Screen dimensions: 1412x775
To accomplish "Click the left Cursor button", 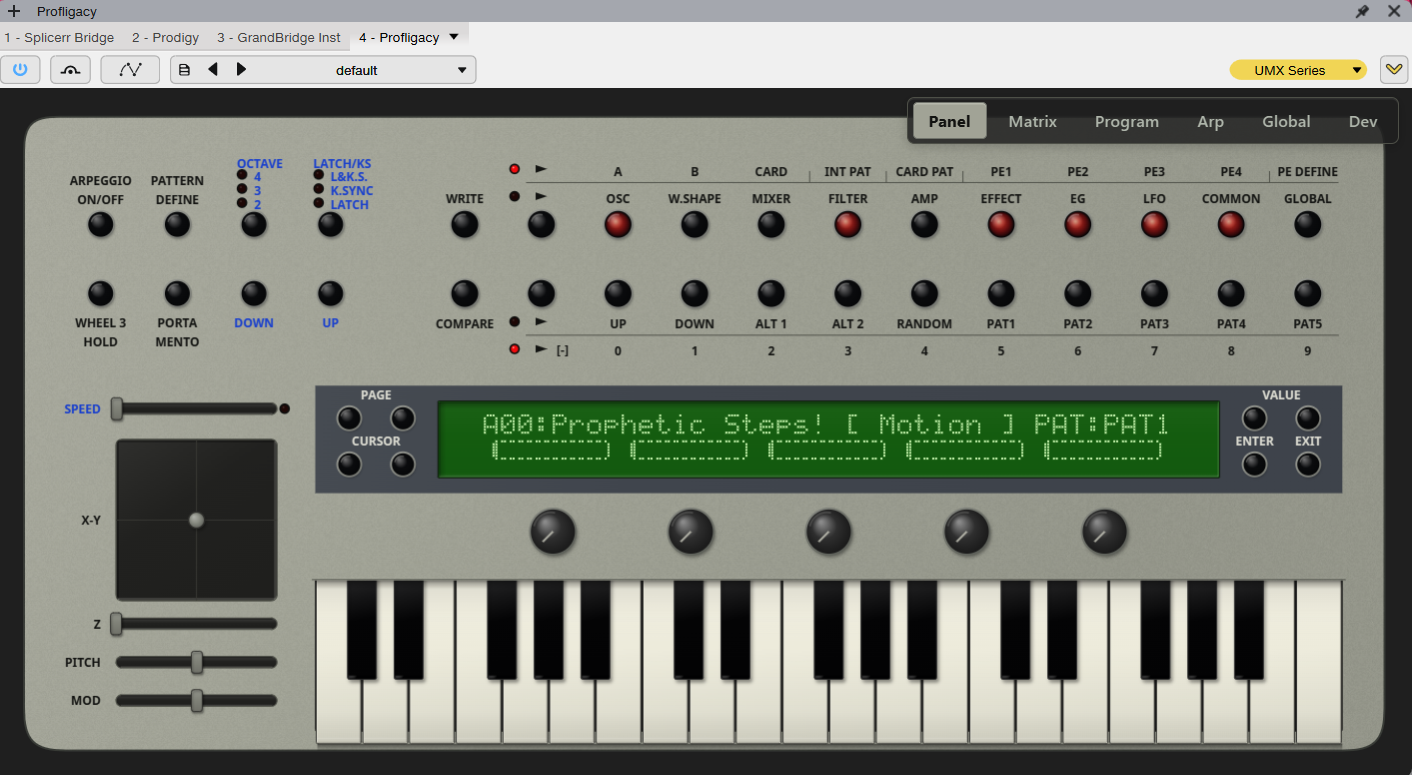I will click(349, 464).
